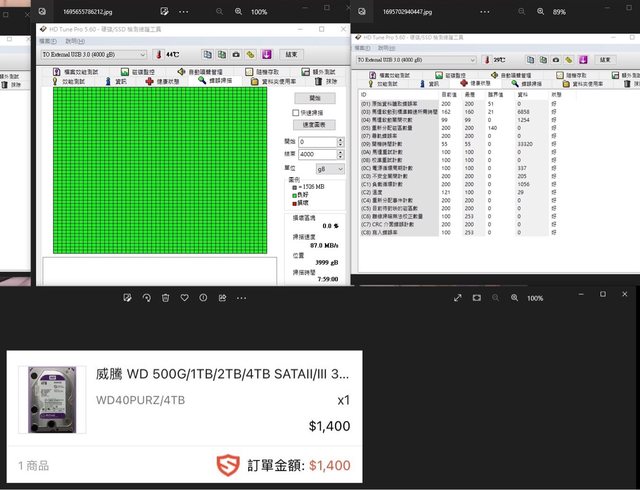Click the 開始 start scan button
640x490 pixels.
[x=314, y=98]
